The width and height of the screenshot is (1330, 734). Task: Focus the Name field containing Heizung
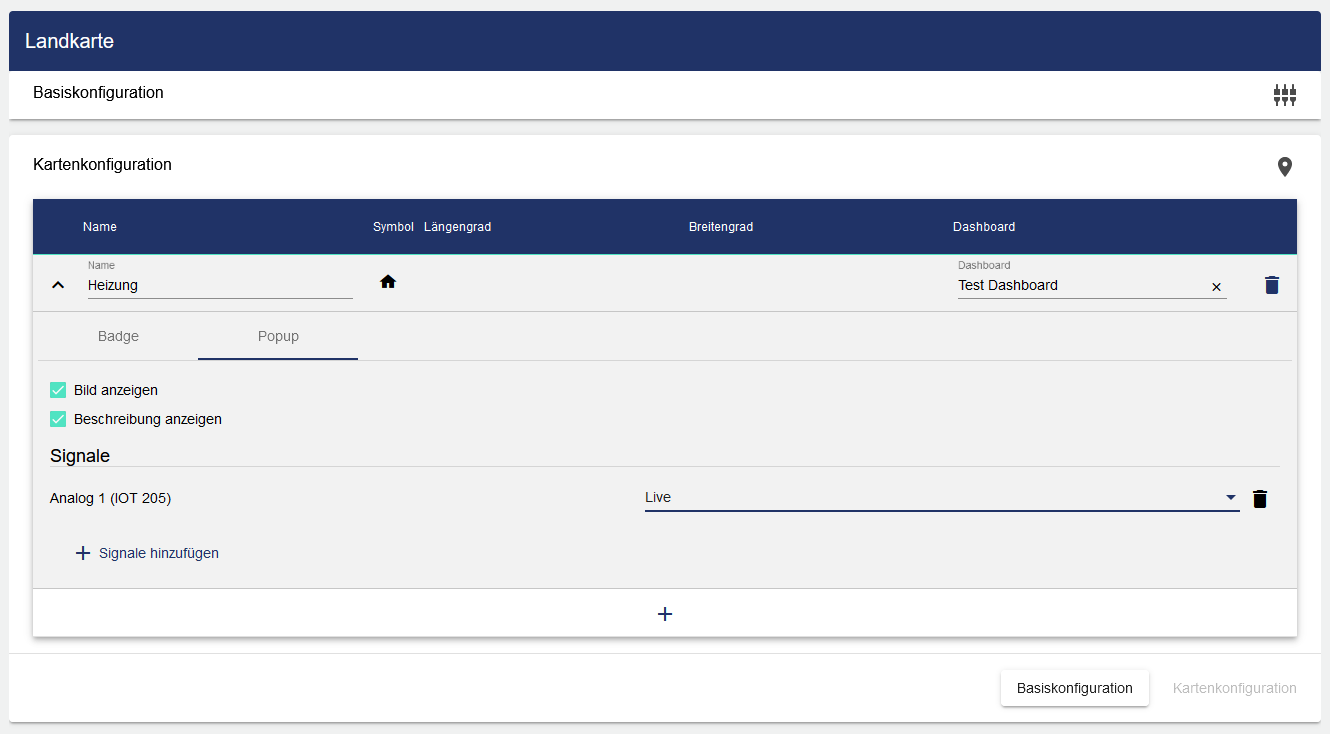(220, 286)
